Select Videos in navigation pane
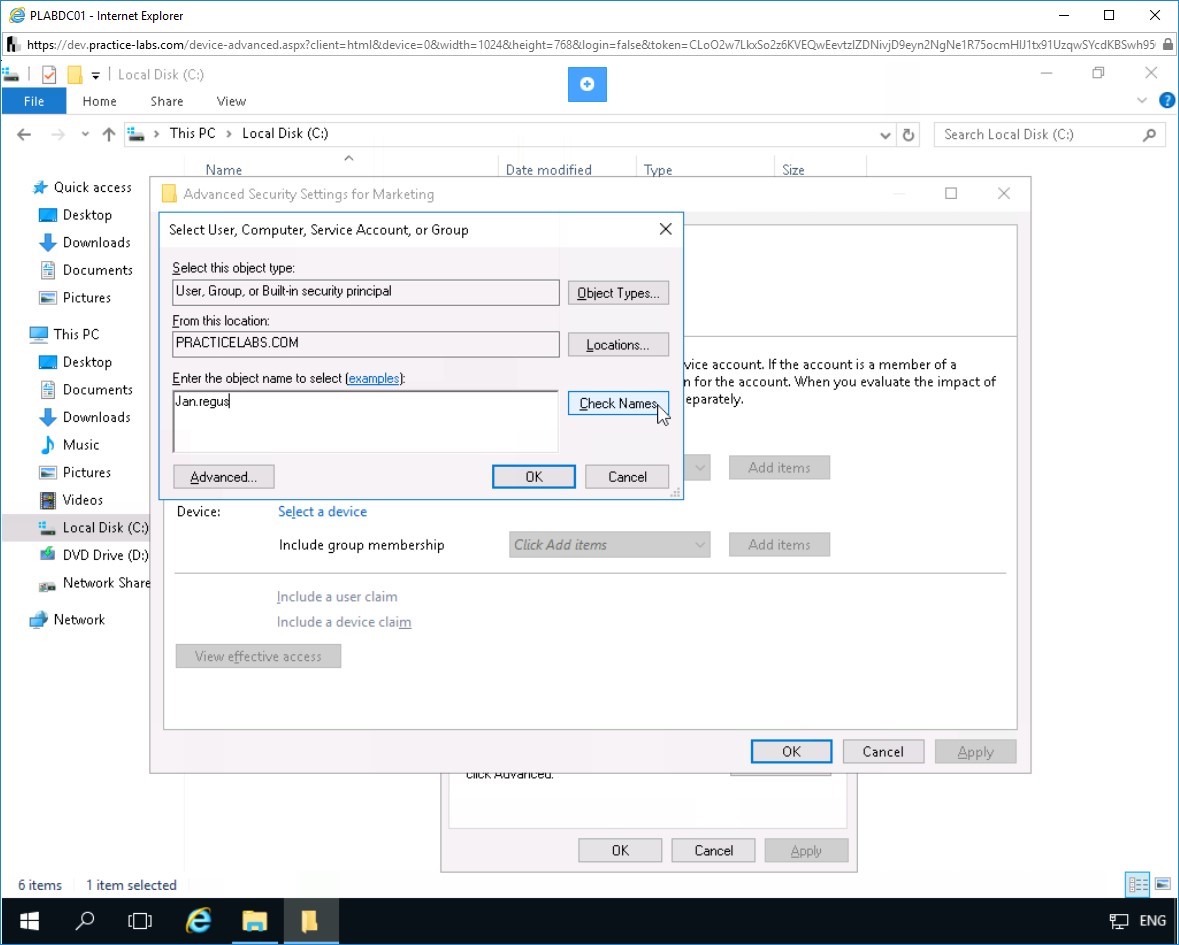The image size is (1179, 945). pyautogui.click(x=83, y=500)
